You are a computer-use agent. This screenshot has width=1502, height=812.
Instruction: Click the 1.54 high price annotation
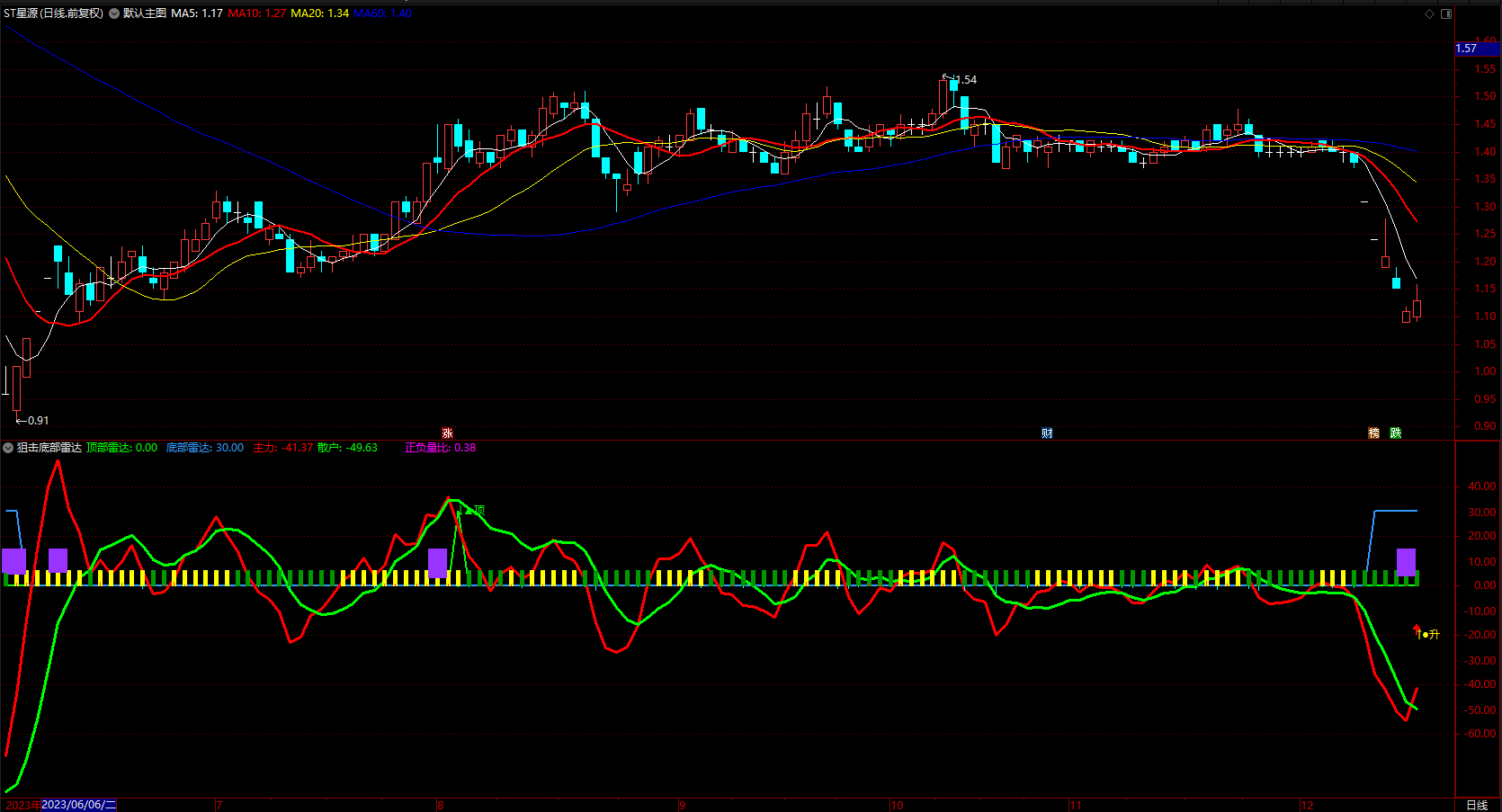click(964, 80)
